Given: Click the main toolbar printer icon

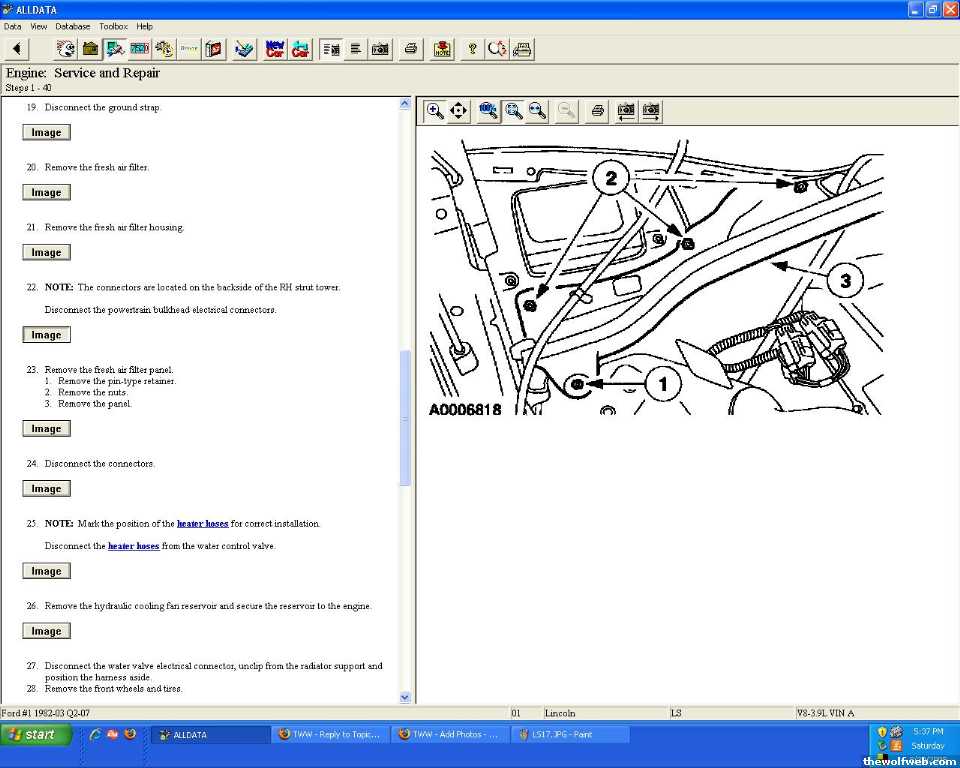Looking at the screenshot, I should [x=410, y=49].
